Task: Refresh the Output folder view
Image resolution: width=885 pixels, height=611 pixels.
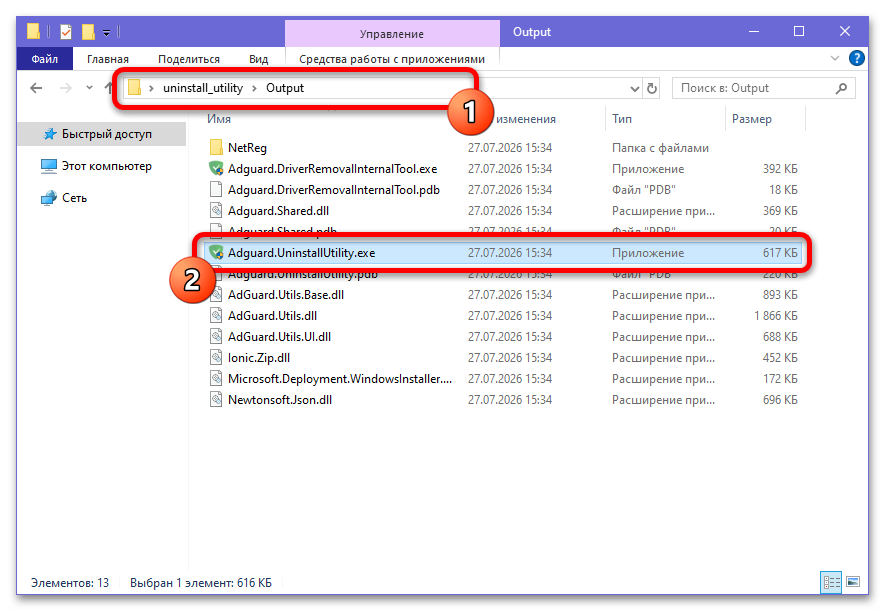Action: click(x=652, y=89)
